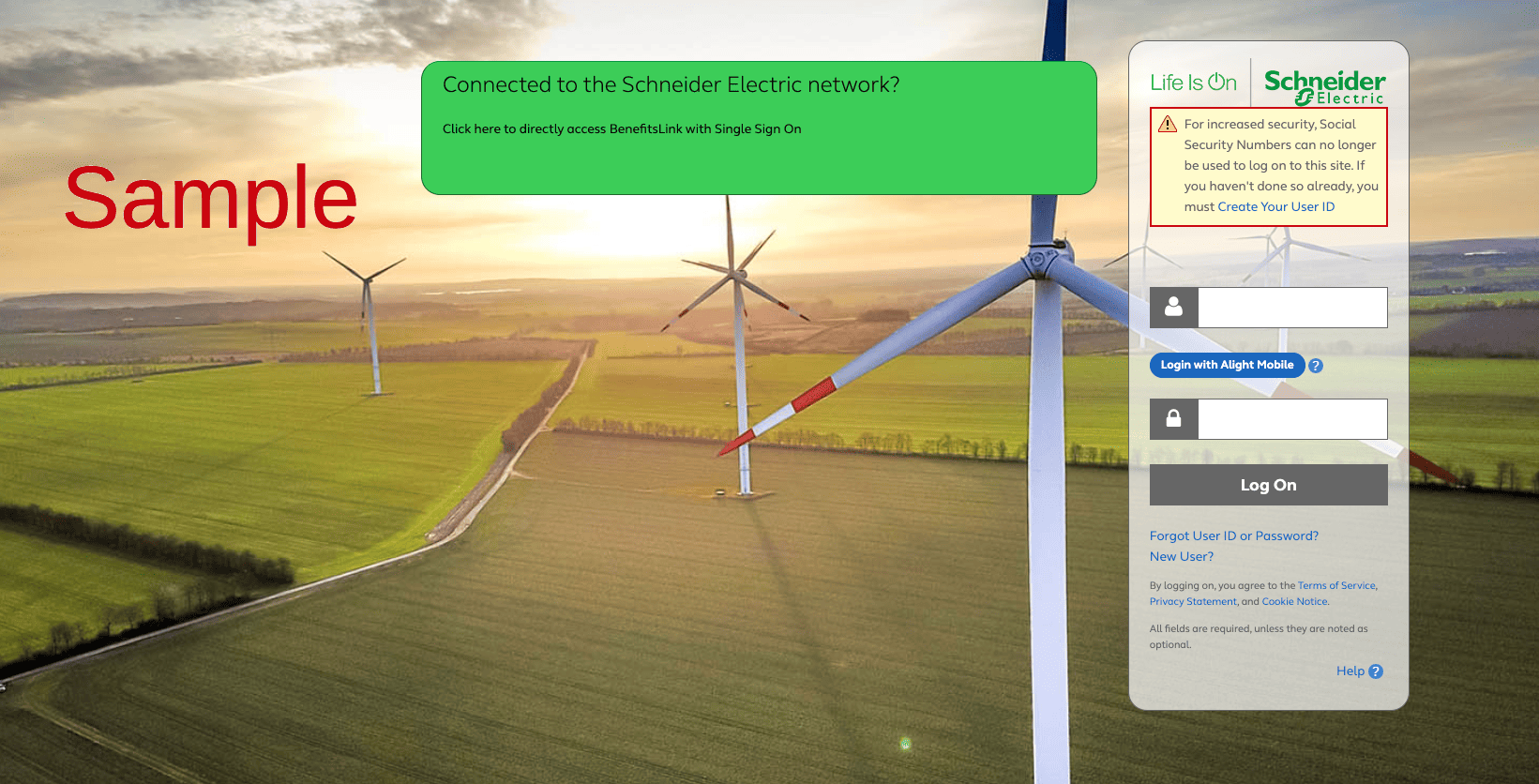
Task: Click the Help text link
Action: [1350, 671]
